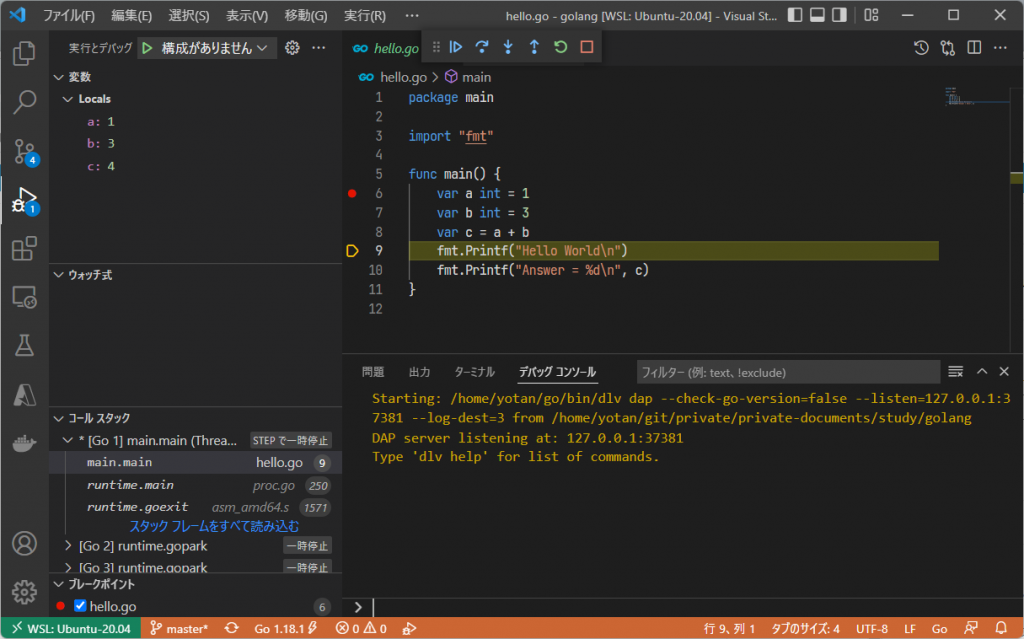This screenshot has width=1024, height=639.
Task: Click the debug Continue button
Action: (456, 47)
